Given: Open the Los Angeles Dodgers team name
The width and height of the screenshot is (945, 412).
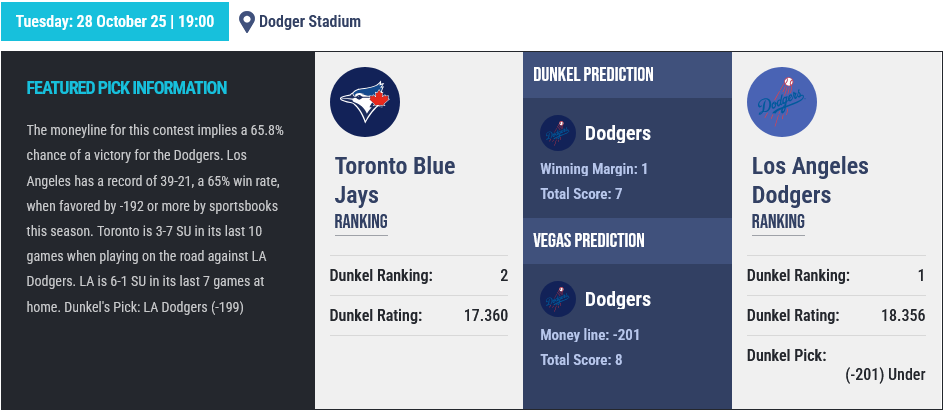Looking at the screenshot, I should coord(810,179).
